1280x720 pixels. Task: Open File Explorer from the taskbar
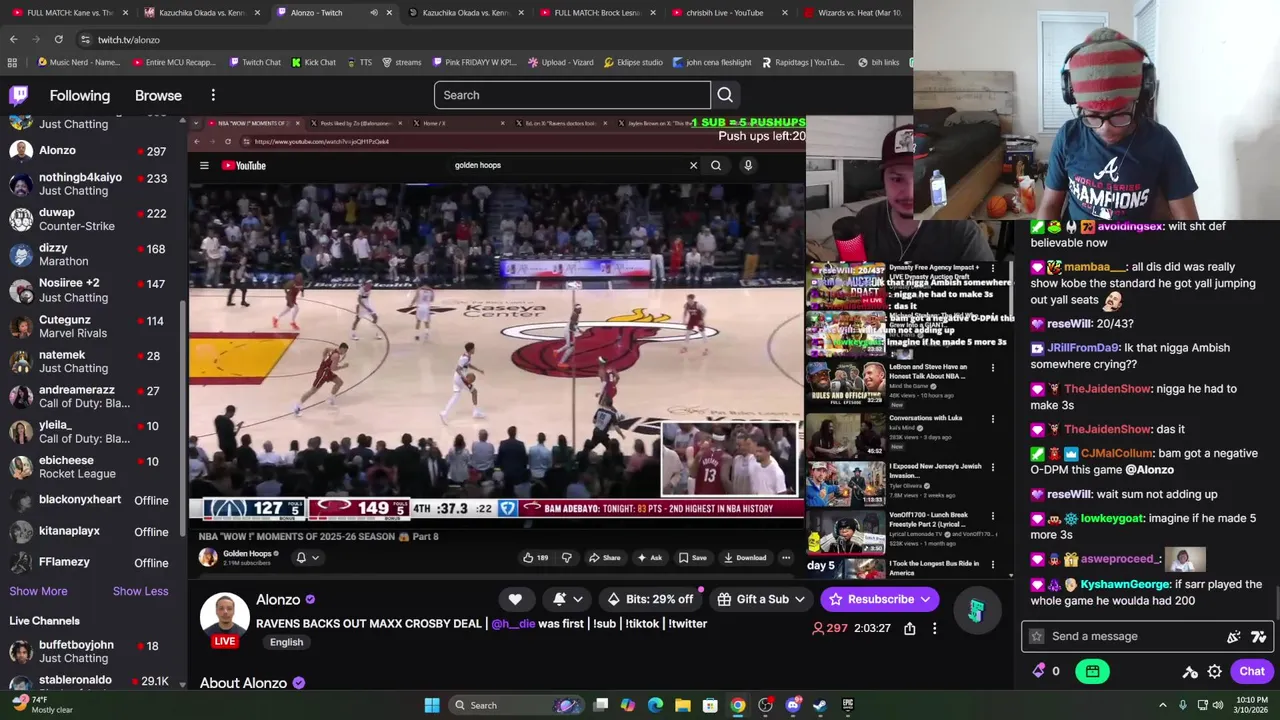click(682, 705)
